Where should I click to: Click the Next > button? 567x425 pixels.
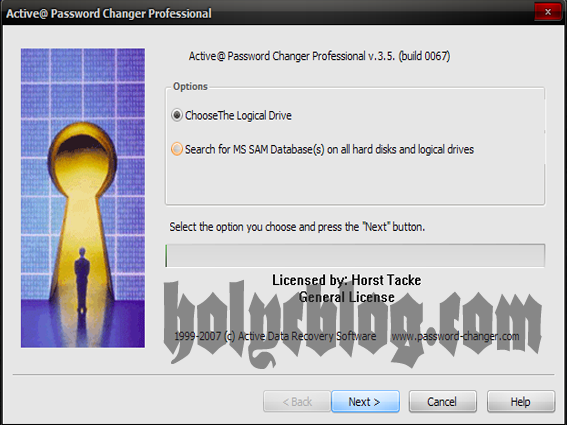(x=365, y=401)
